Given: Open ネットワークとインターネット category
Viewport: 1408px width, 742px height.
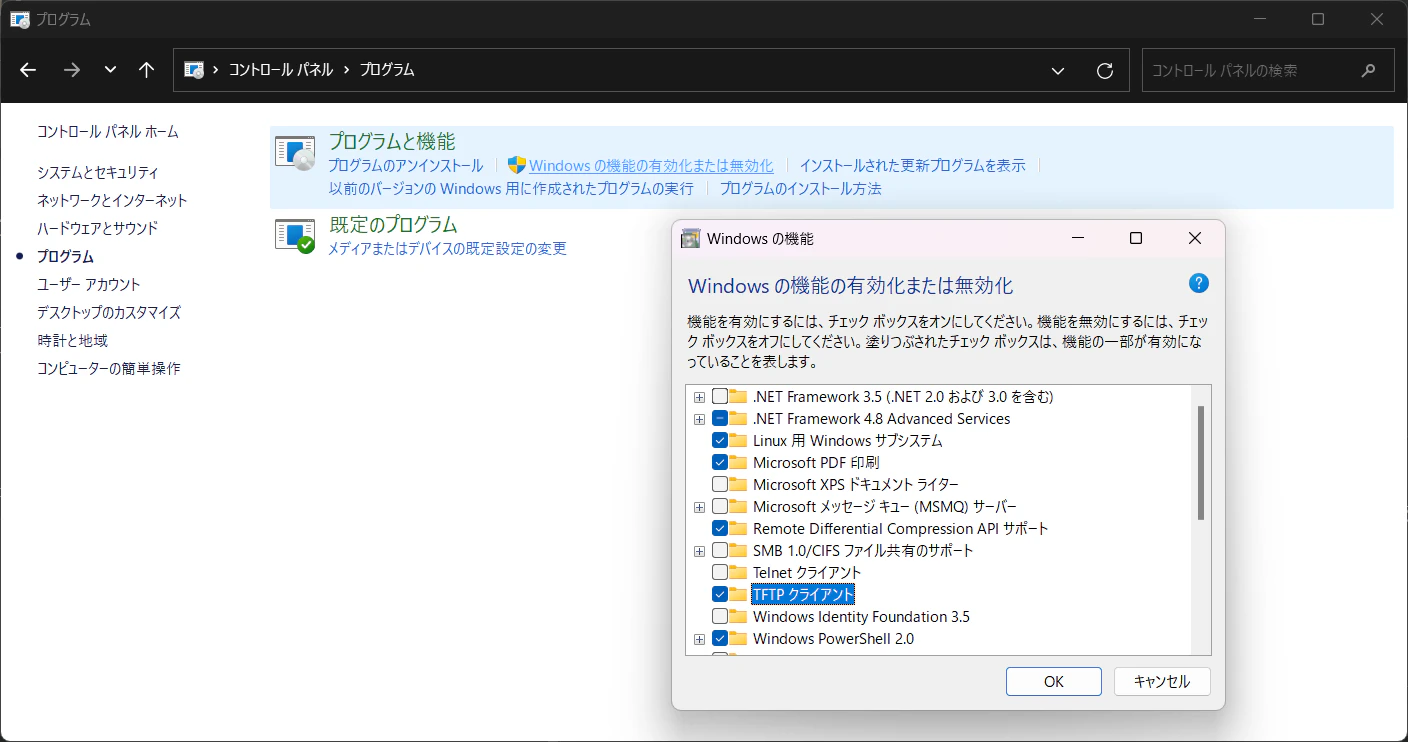Looking at the screenshot, I should [112, 201].
